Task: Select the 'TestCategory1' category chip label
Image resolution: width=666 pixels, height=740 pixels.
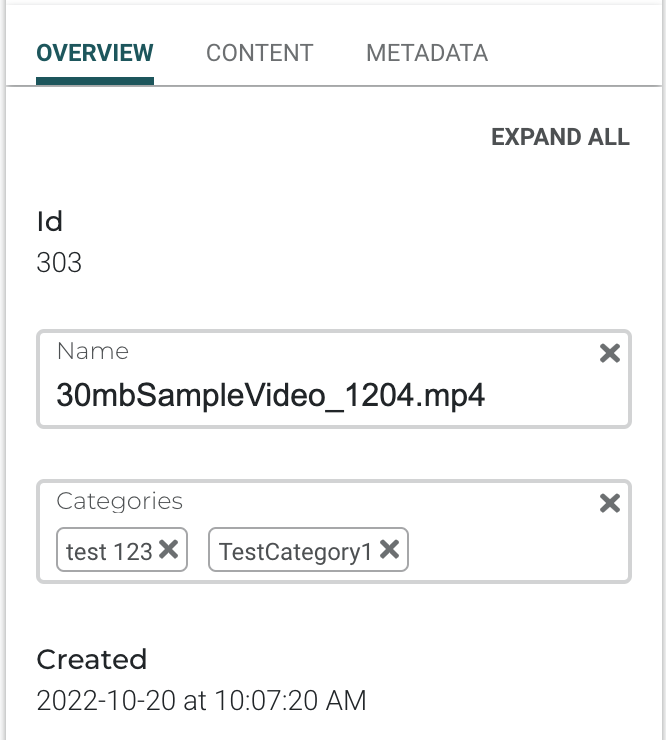Action: tap(295, 551)
